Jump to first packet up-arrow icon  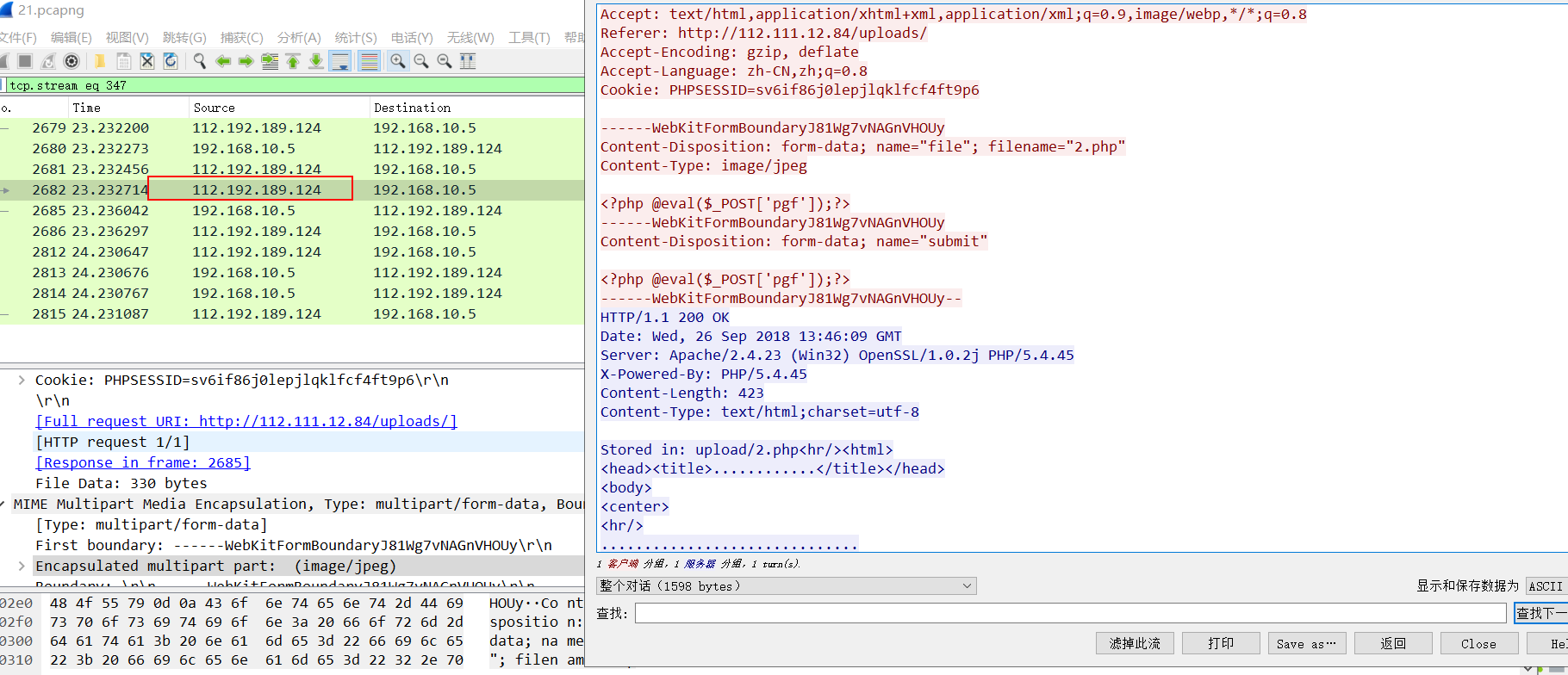pos(293,61)
